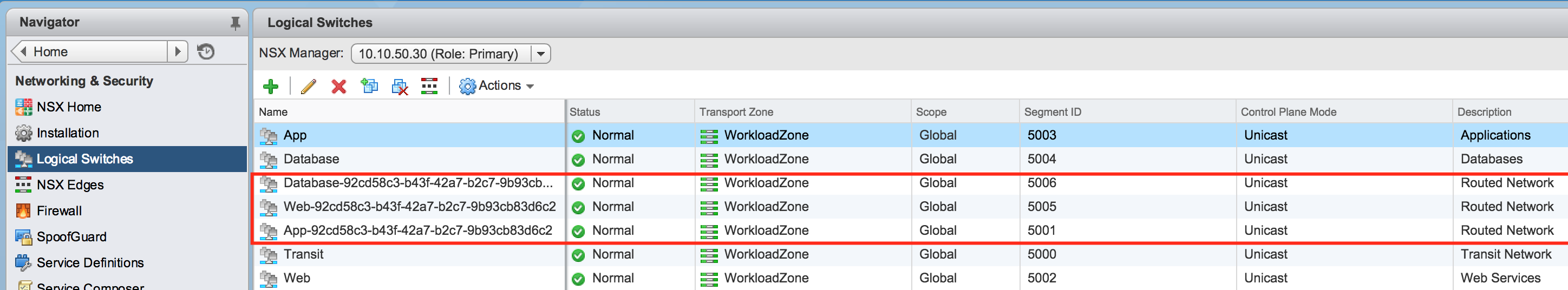This screenshot has width=1568, height=290.
Task: Open NSX Home in the navigator
Action: (x=68, y=107)
